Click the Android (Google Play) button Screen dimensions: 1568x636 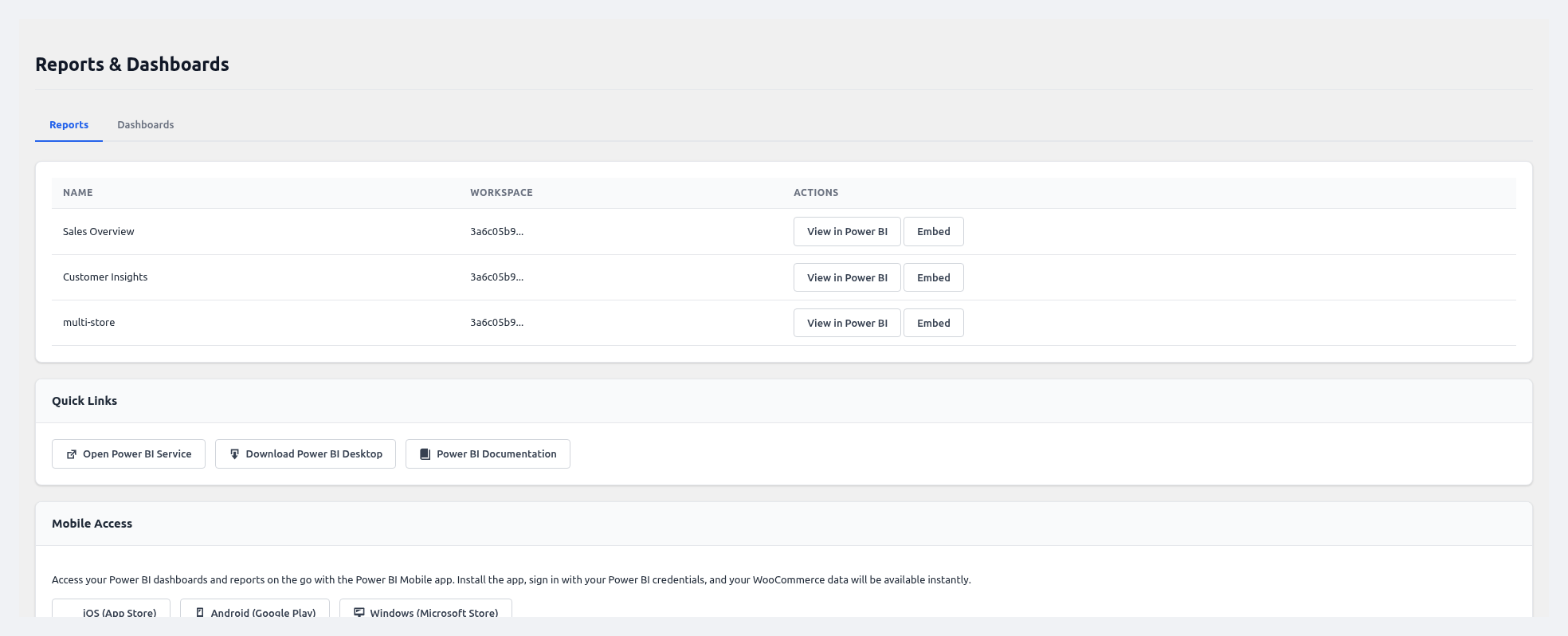coord(255,609)
